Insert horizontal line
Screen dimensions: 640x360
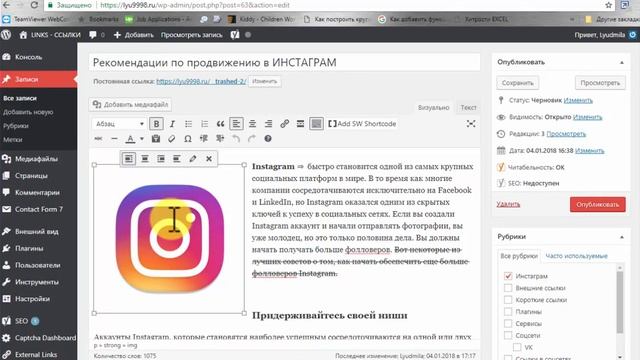pyautogui.click(x=114, y=139)
